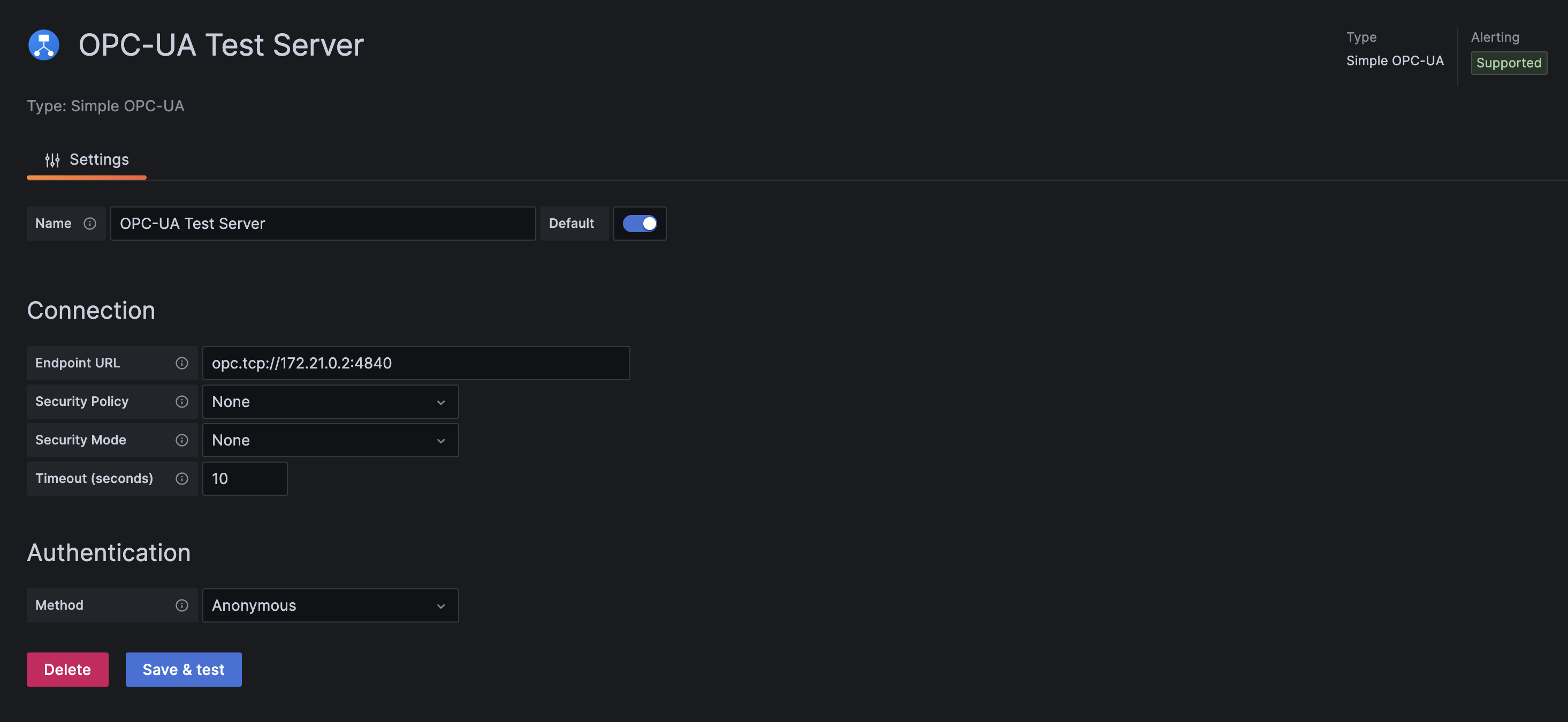Screen dimensions: 1568x722
Task: Click the OPC-UA Test Server page title
Action: click(x=221, y=45)
